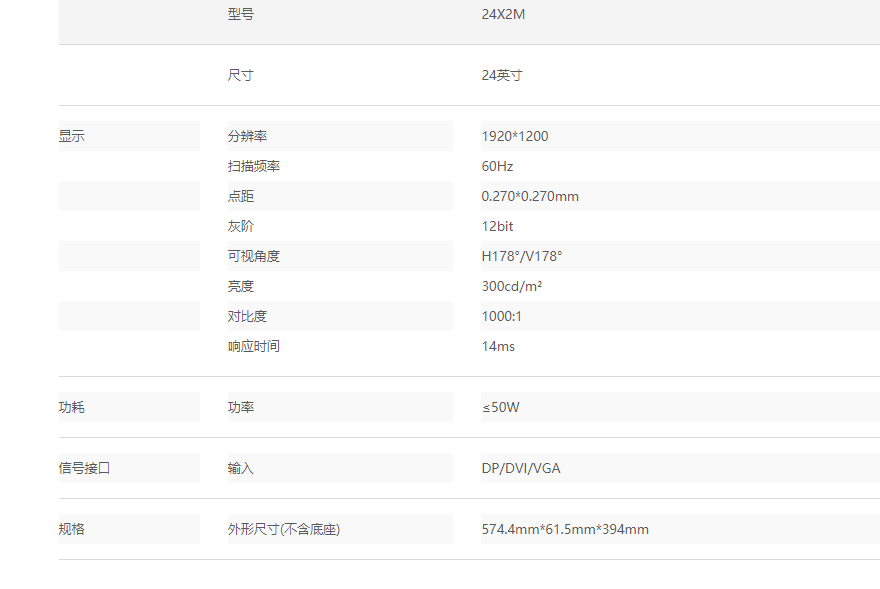
Task: Select response time value '14ms'
Action: pyautogui.click(x=498, y=346)
